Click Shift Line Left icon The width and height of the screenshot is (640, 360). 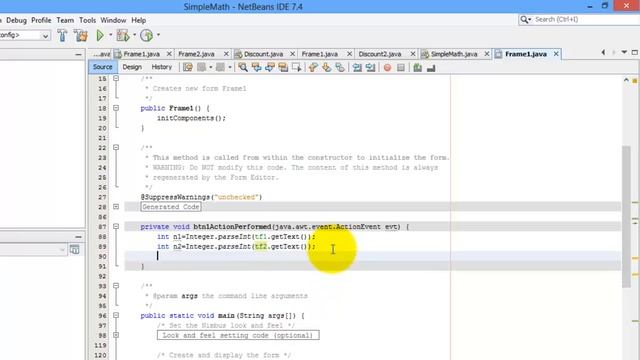[x=357, y=67]
